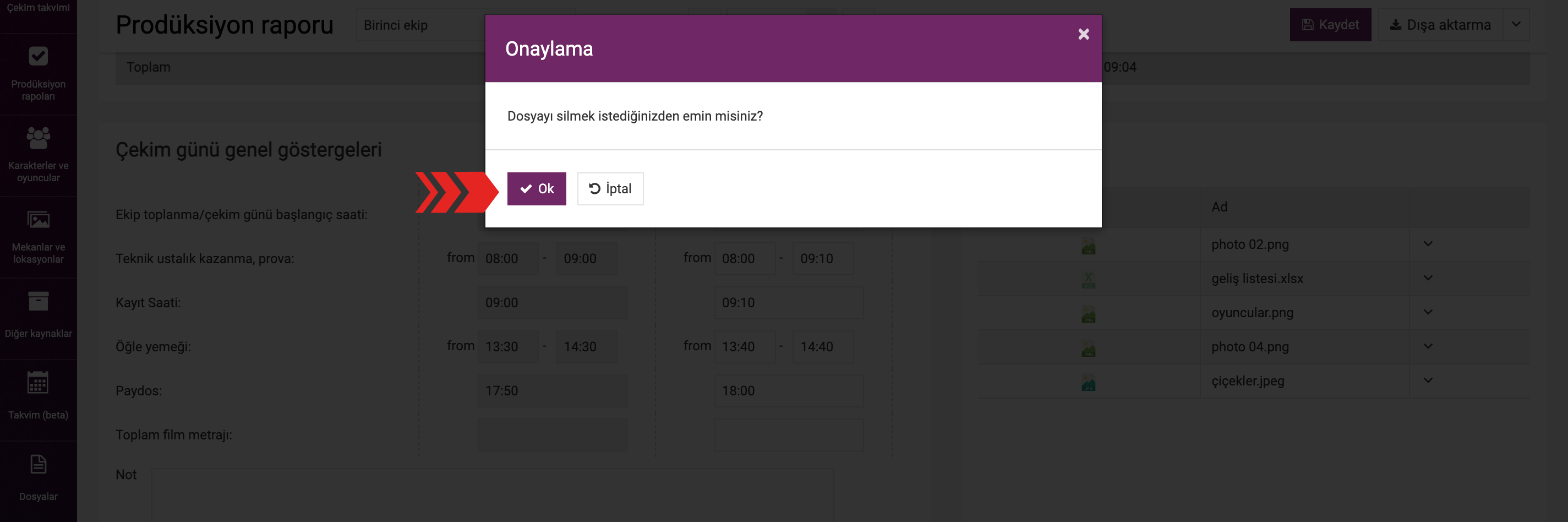Click the Kaydet save button

point(1330,25)
